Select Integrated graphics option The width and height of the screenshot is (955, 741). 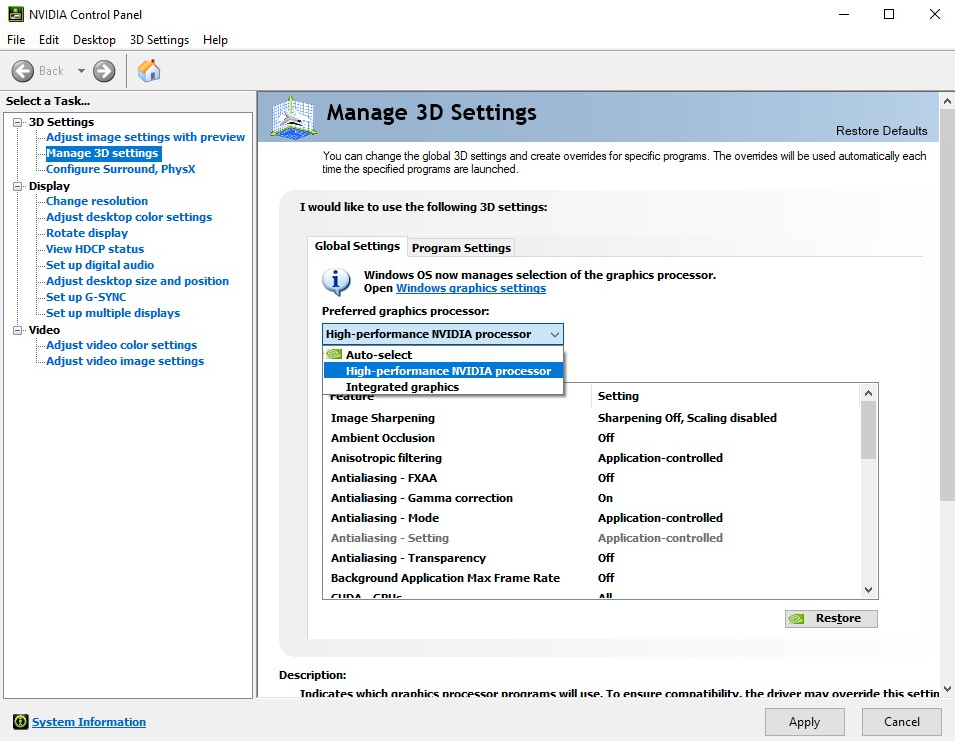coord(402,387)
